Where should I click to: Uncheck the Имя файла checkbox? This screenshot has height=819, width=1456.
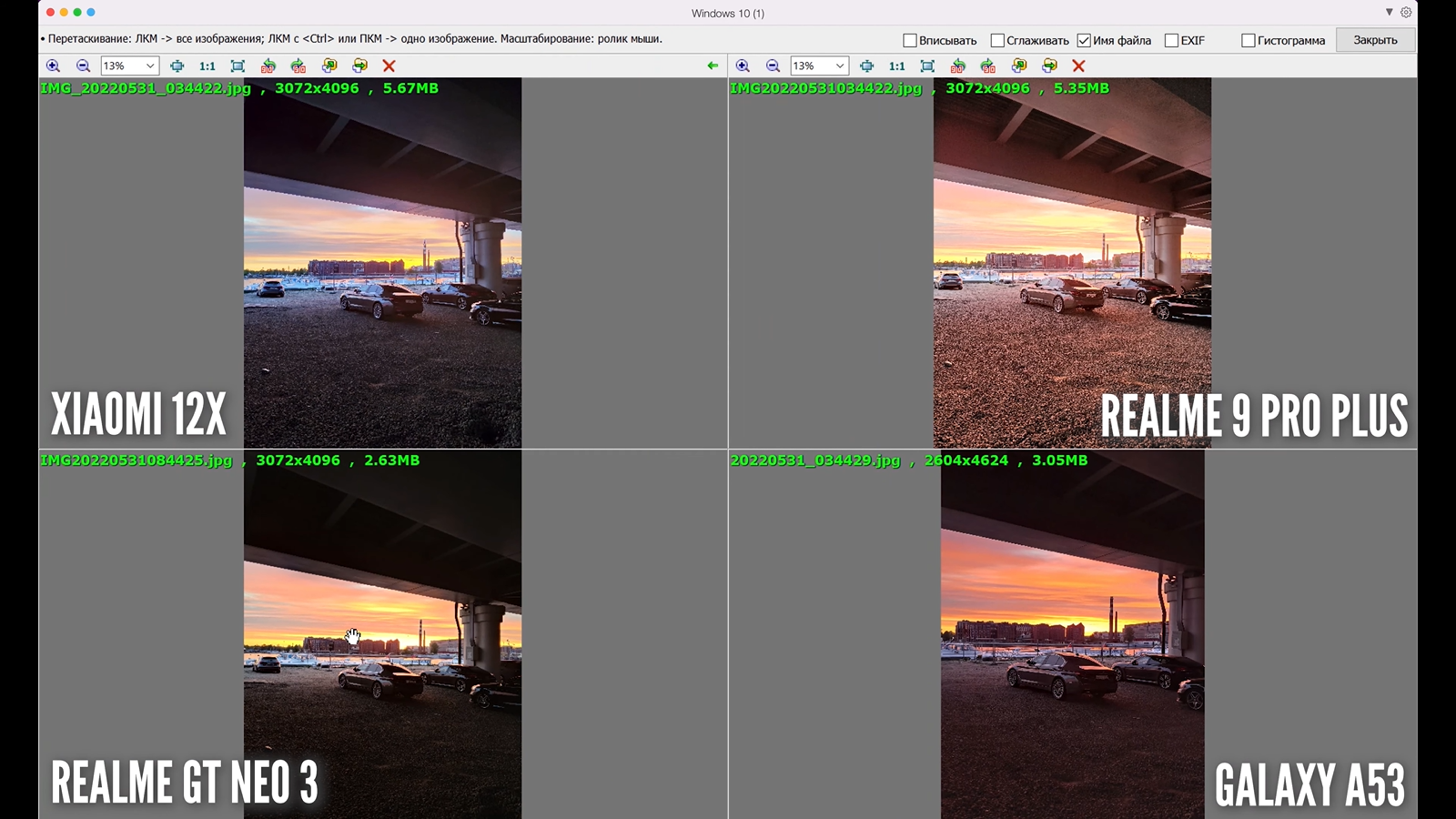tap(1084, 40)
